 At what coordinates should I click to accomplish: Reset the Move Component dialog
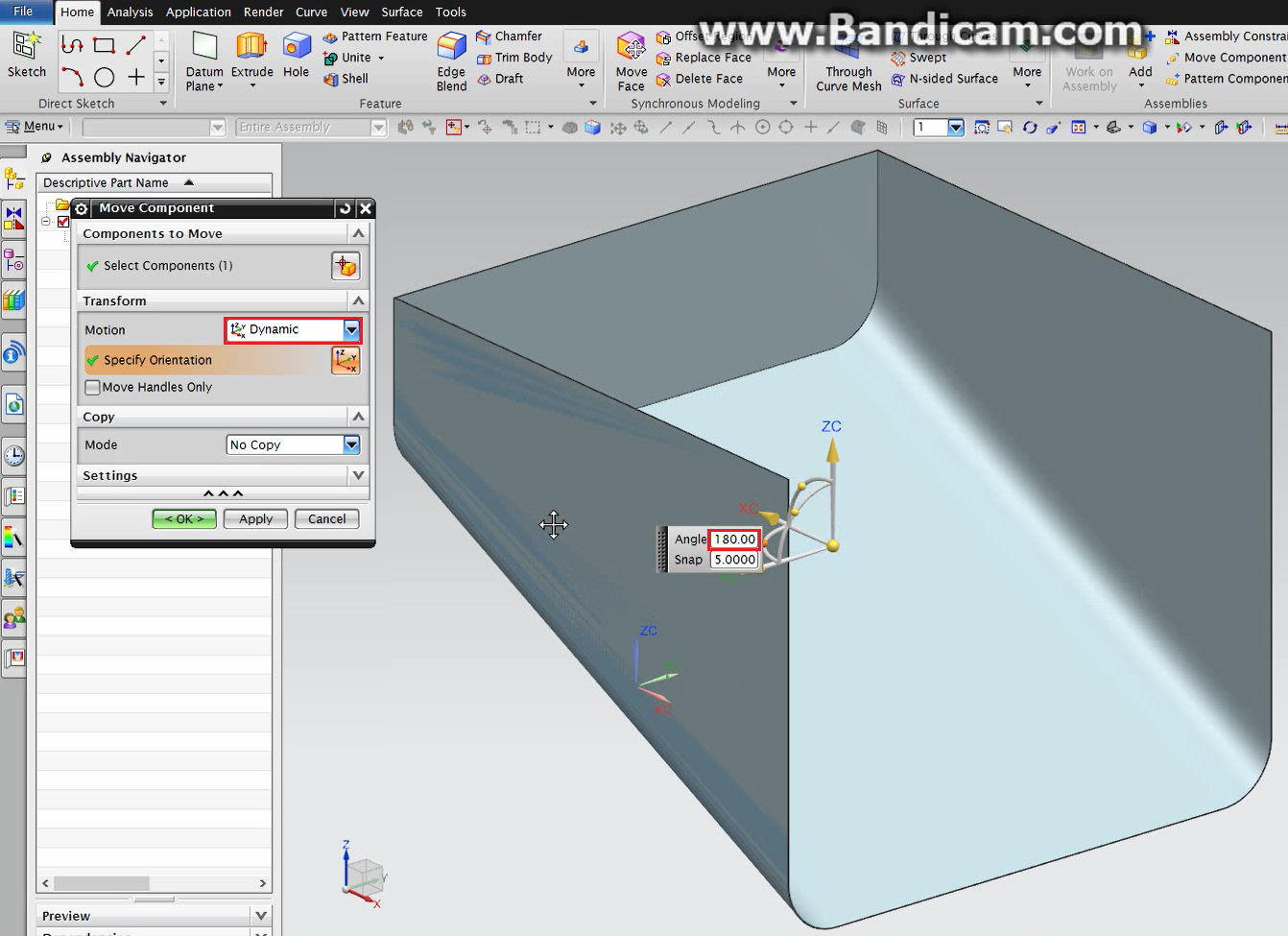pyautogui.click(x=346, y=208)
